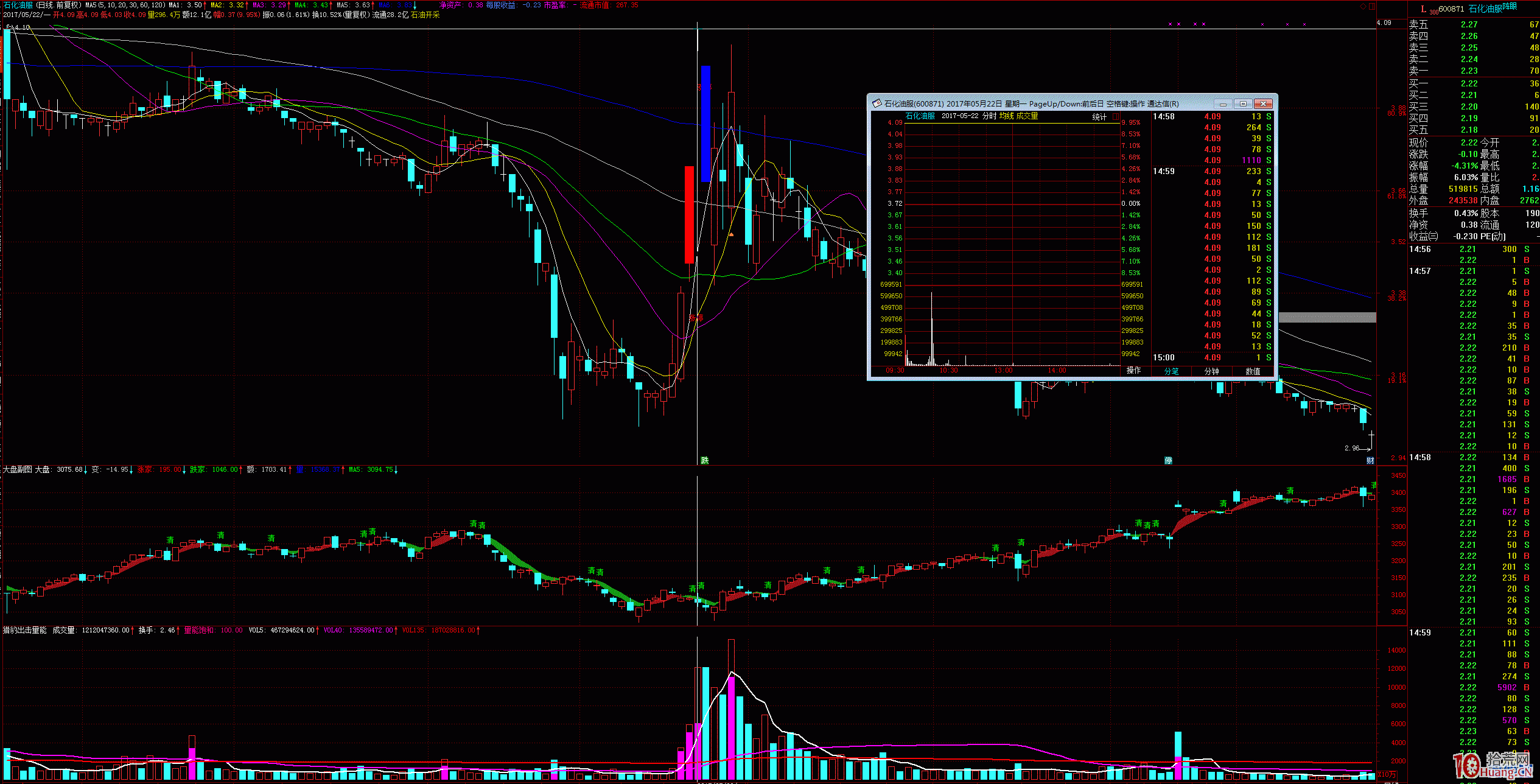Click the 总量 519815 quote field

click(x=1443, y=189)
